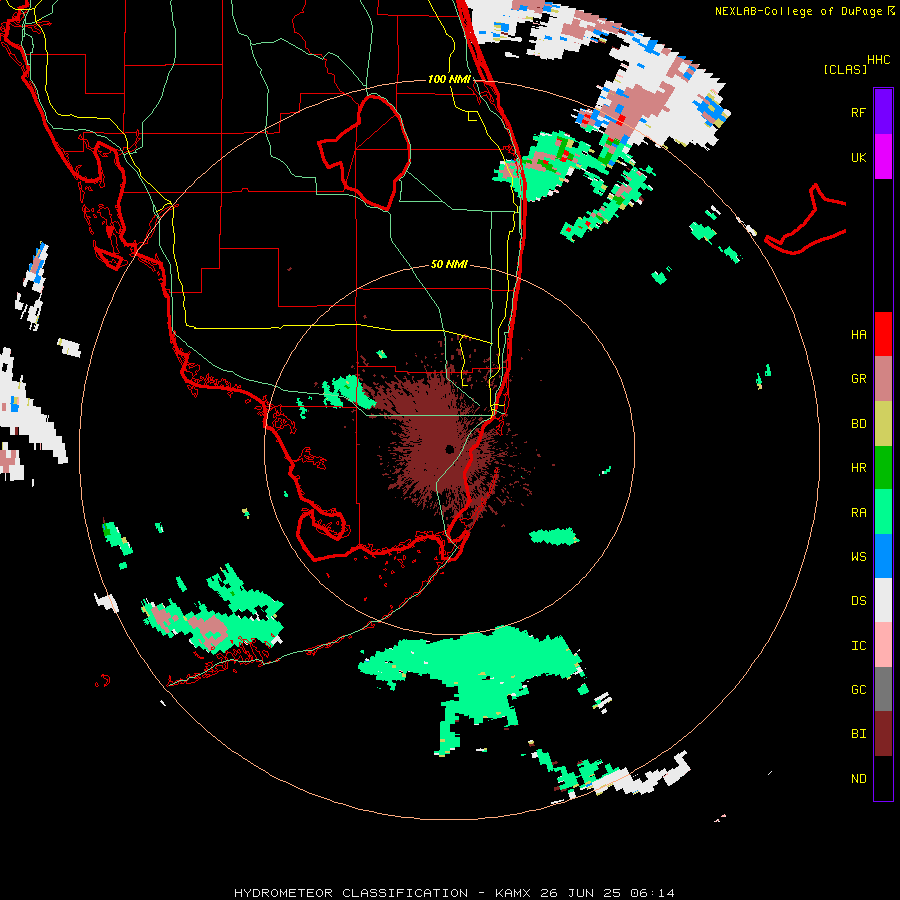Click the "50 NMI" range ring label
The width and height of the screenshot is (900, 900).
pos(449,264)
